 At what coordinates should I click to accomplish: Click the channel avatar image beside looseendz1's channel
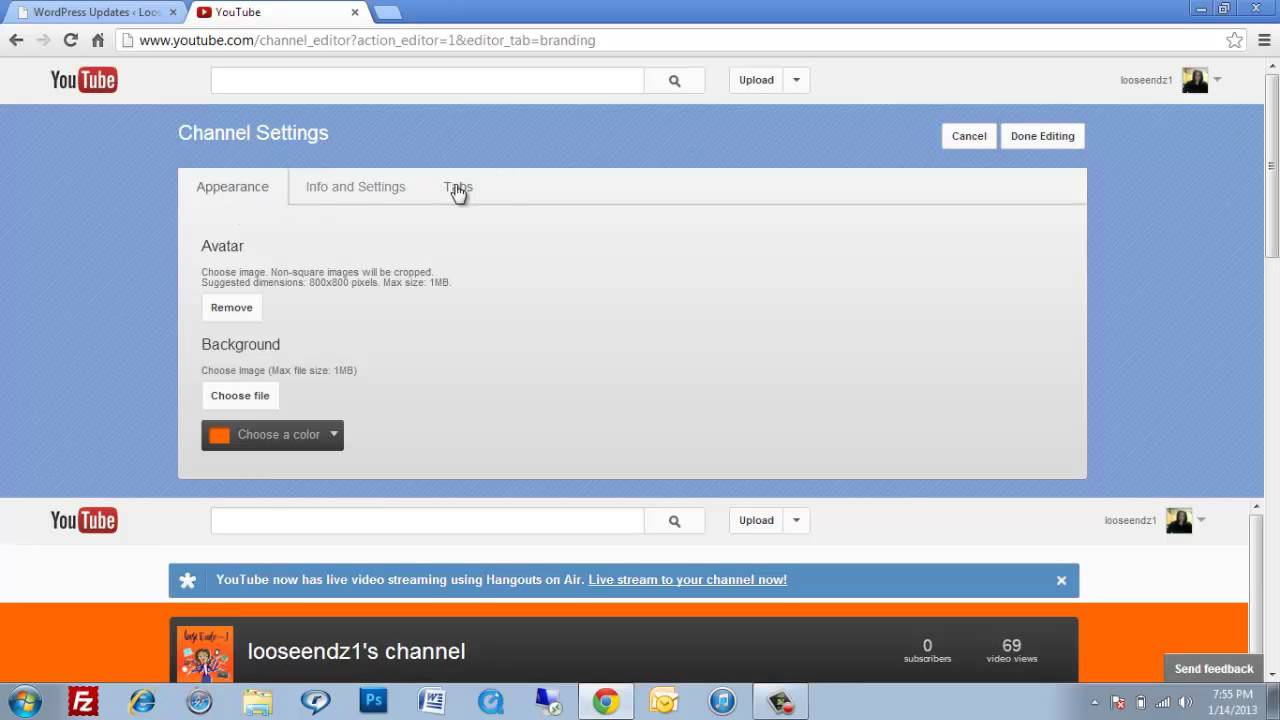click(205, 654)
